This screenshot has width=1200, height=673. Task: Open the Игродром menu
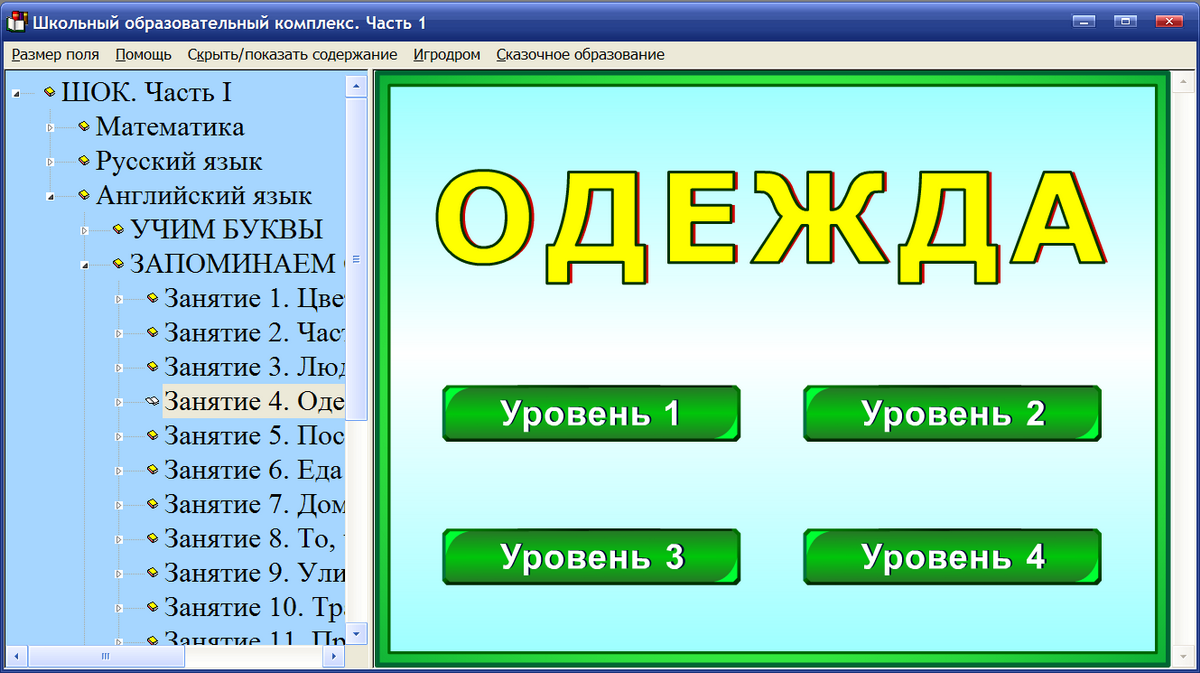point(446,55)
